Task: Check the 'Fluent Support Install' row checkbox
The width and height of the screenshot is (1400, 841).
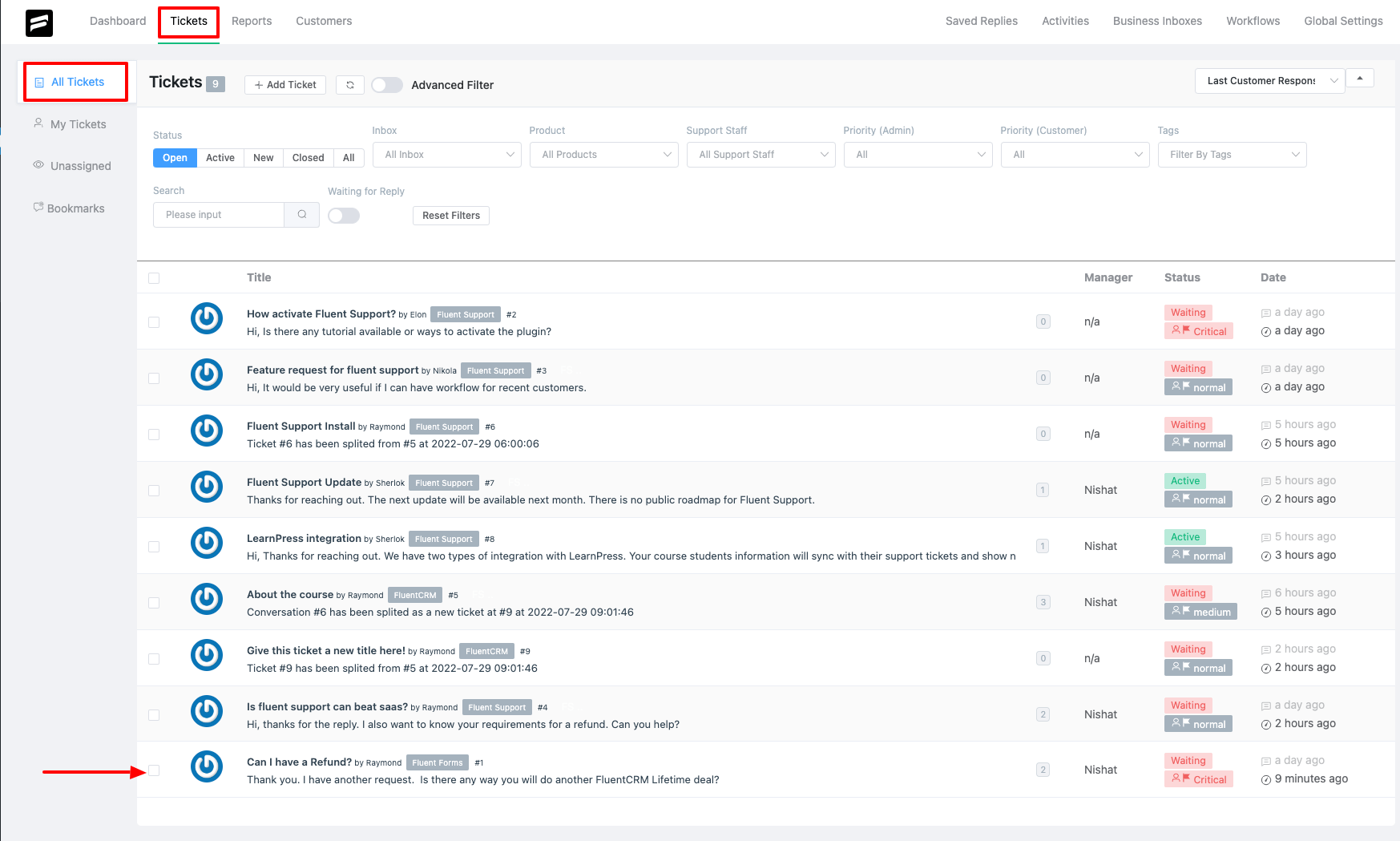Action: pyautogui.click(x=154, y=435)
